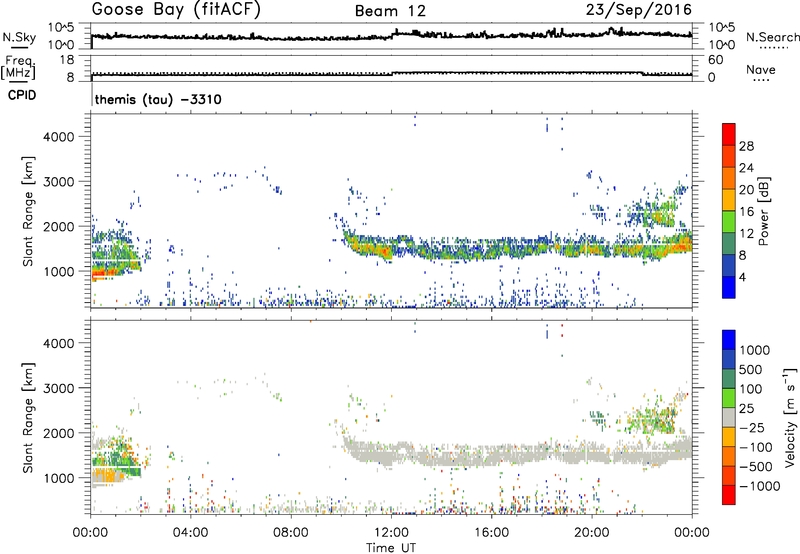Click the yellow 16–20 dB power colorbar segment
The width and height of the screenshot is (800, 554).
(729, 200)
